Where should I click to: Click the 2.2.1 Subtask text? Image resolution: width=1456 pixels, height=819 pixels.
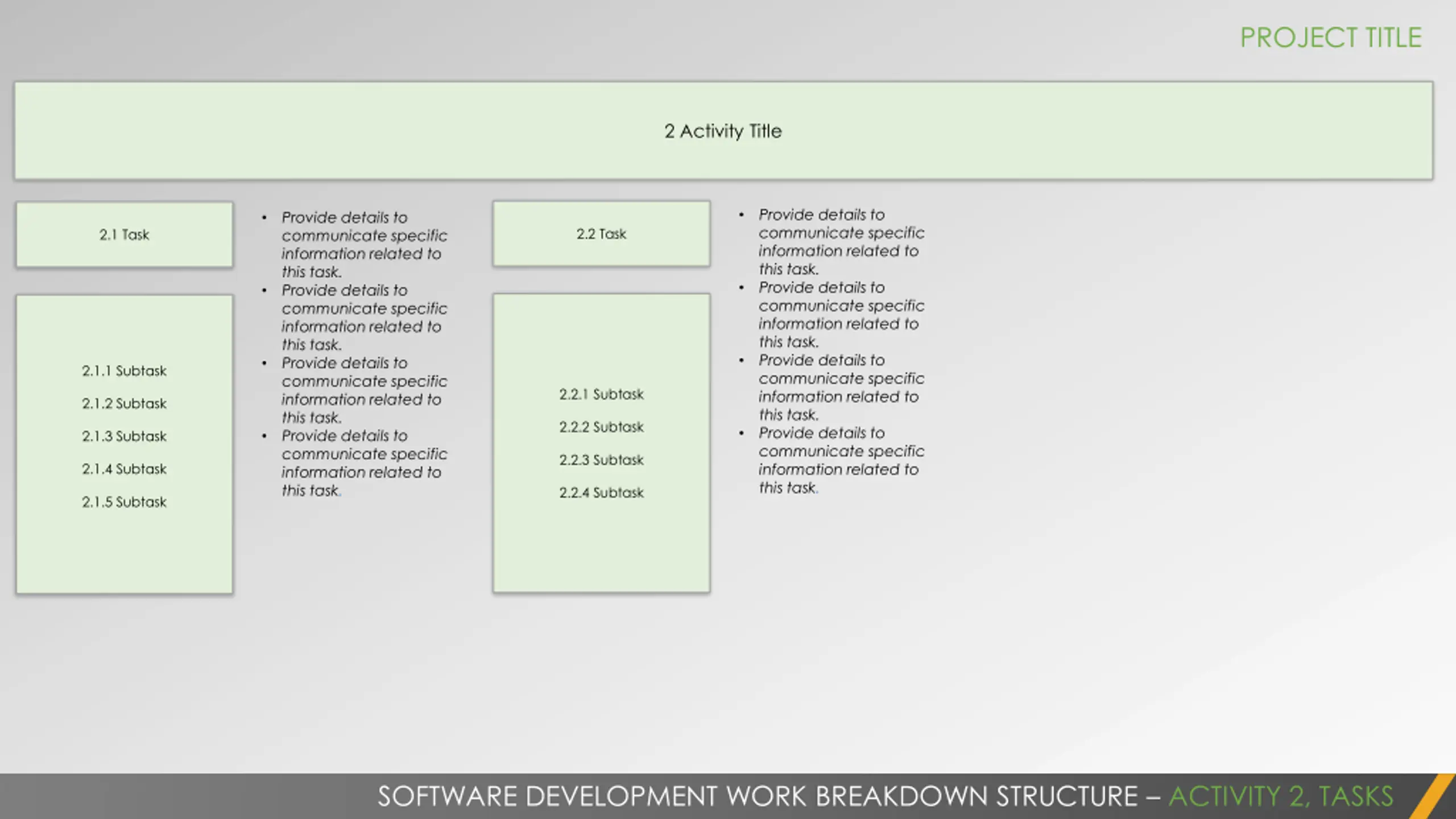pyautogui.click(x=601, y=394)
